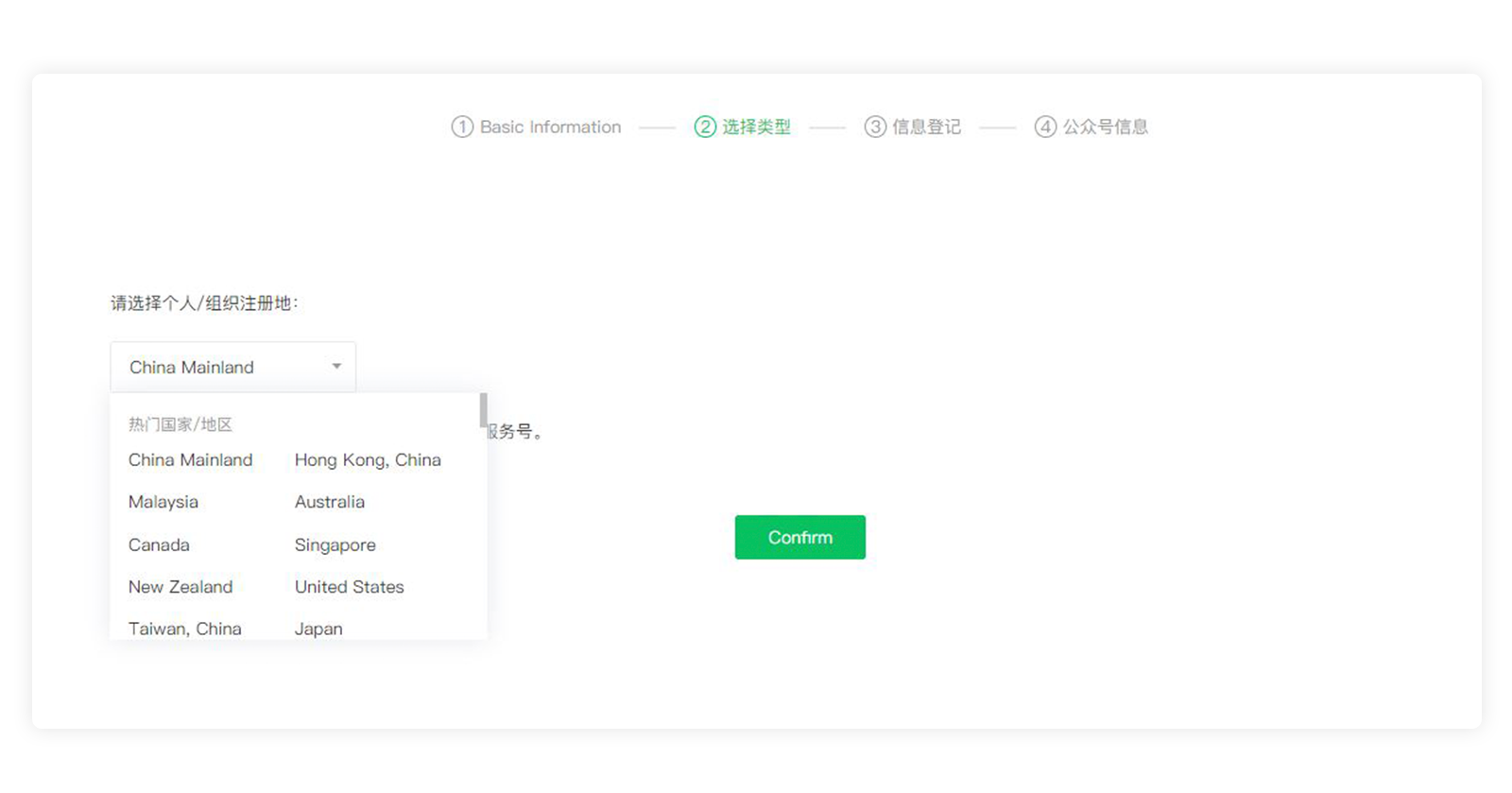The height and width of the screenshot is (793, 1512).
Task: Click the dropdown list scrollbar thumb
Action: [x=484, y=410]
